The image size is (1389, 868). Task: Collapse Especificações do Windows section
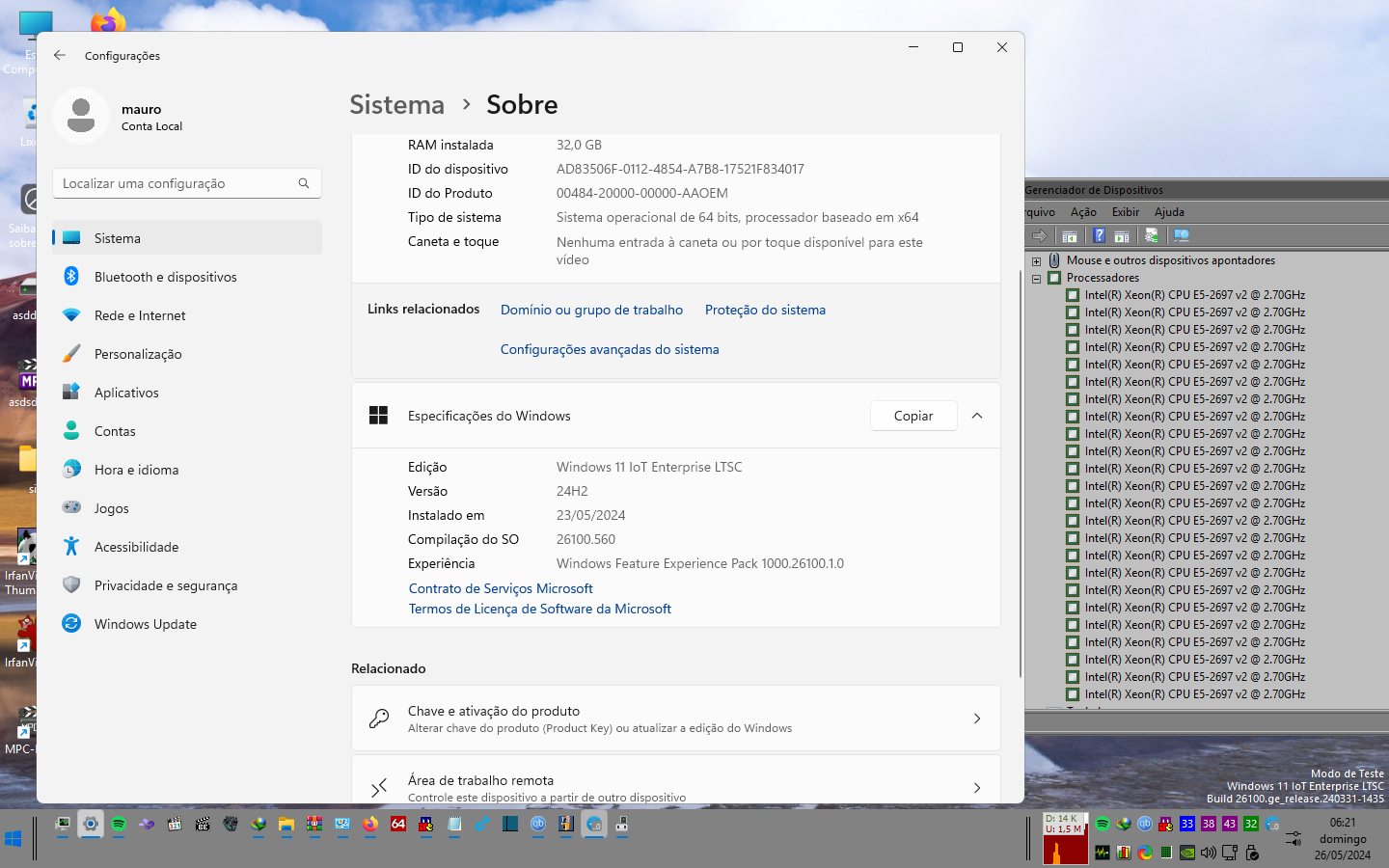[977, 416]
